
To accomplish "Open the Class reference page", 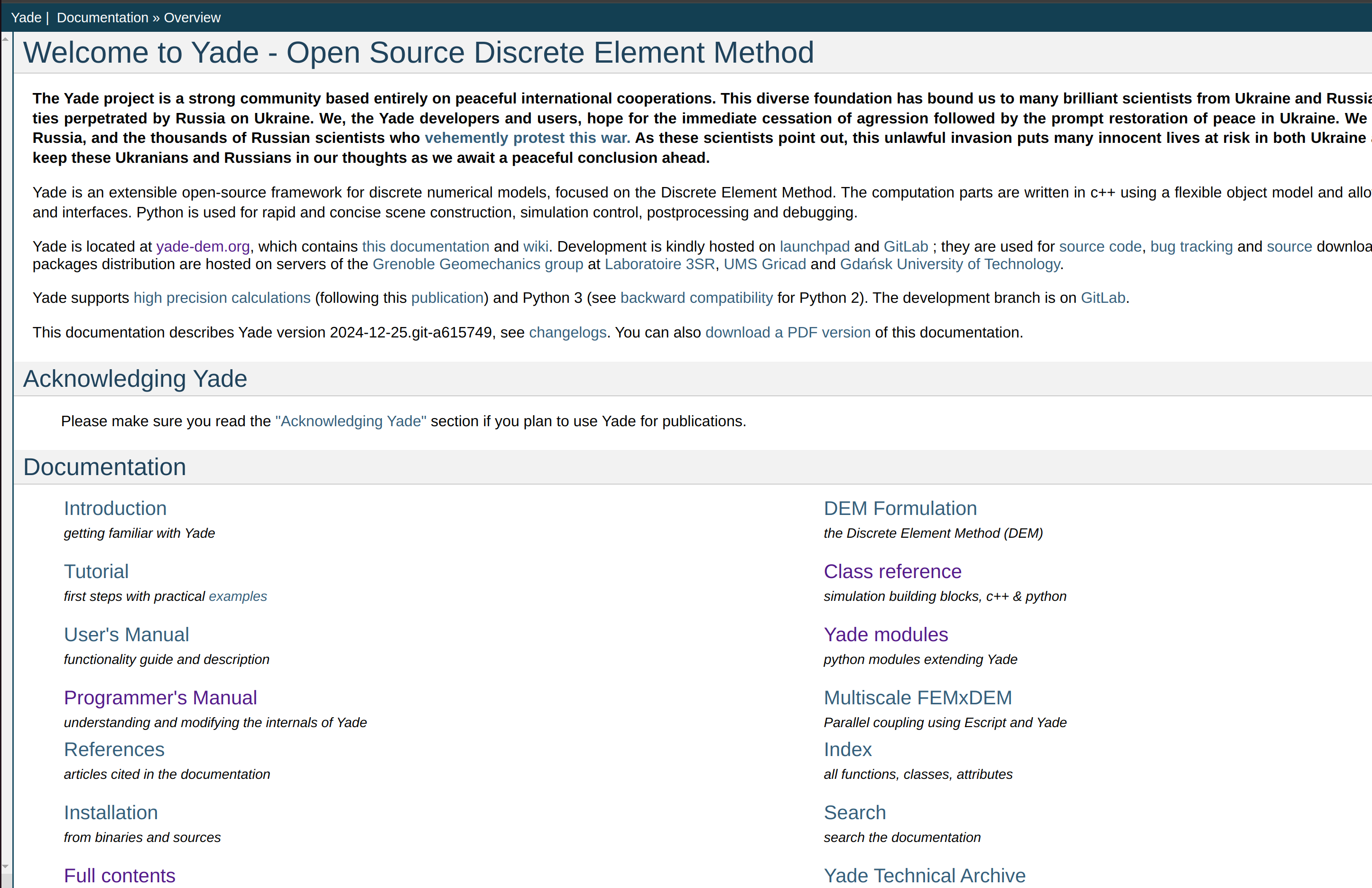I will 892,571.
